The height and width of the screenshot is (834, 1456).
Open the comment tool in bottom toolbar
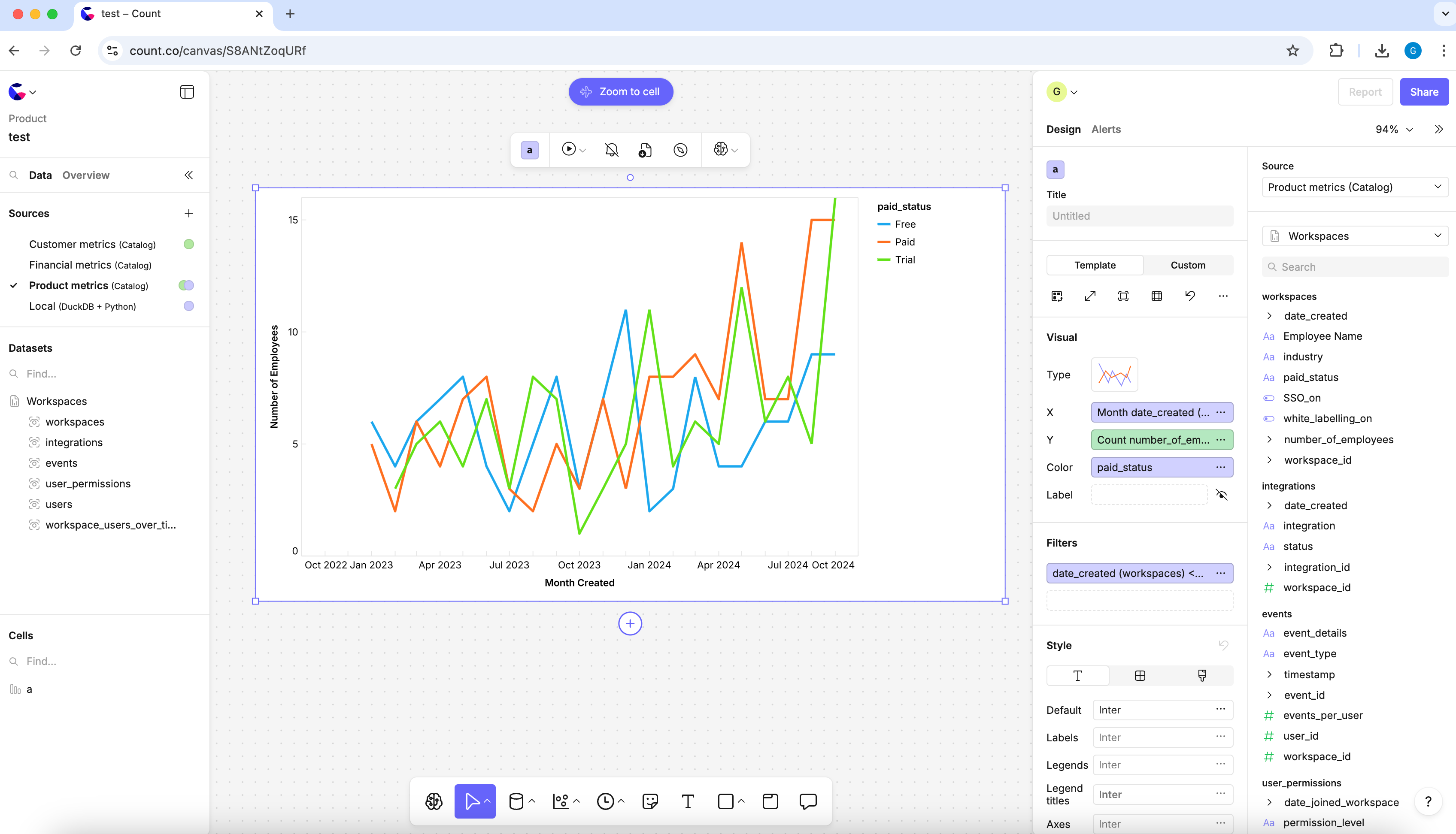(808, 801)
